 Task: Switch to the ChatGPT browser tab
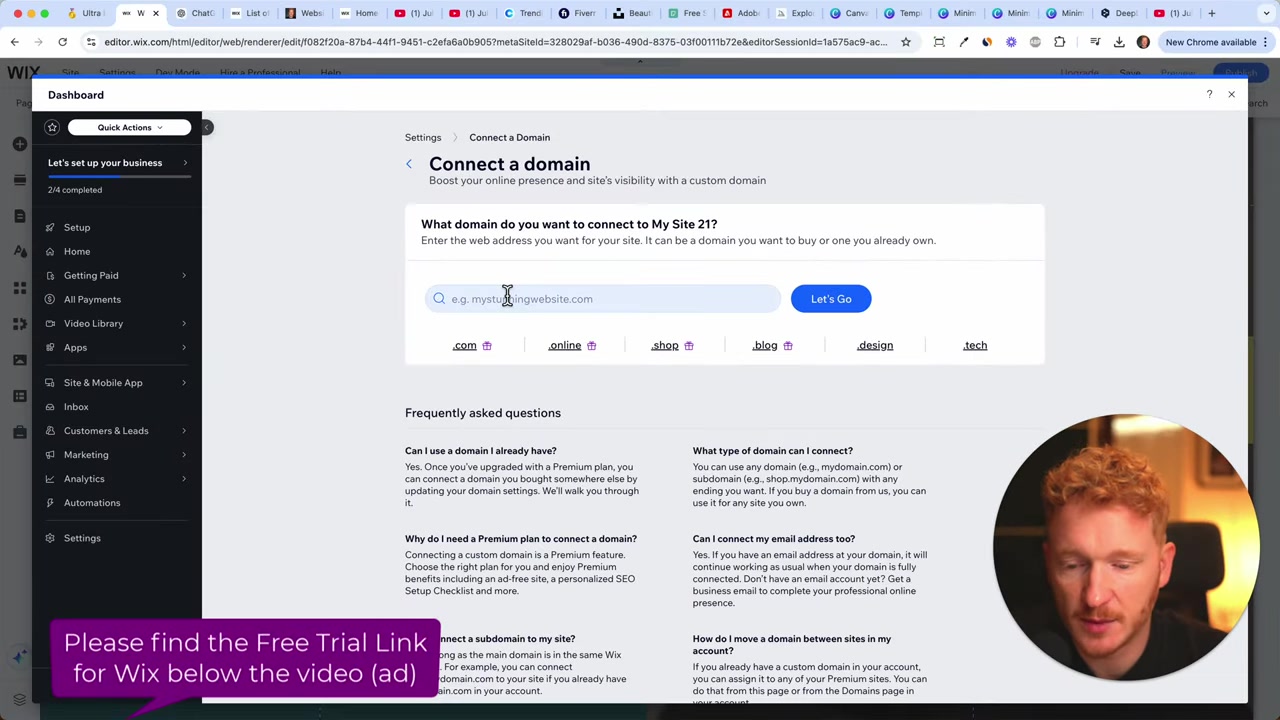pos(196,13)
